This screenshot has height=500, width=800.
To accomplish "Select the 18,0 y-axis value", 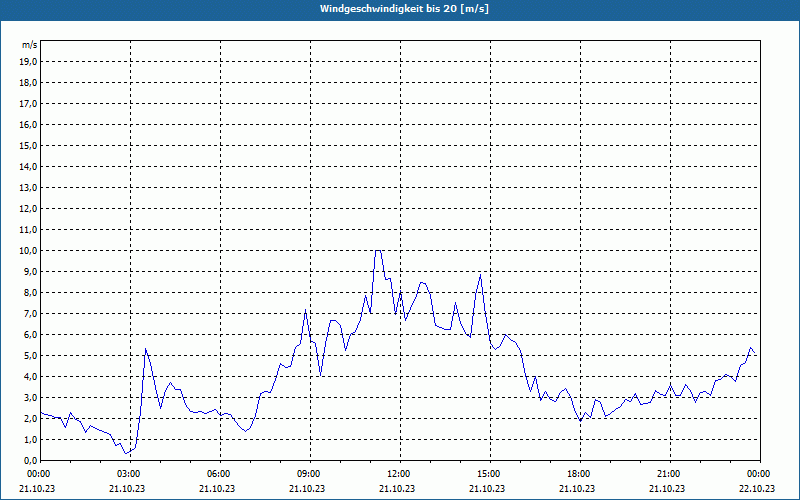I will [28, 83].
